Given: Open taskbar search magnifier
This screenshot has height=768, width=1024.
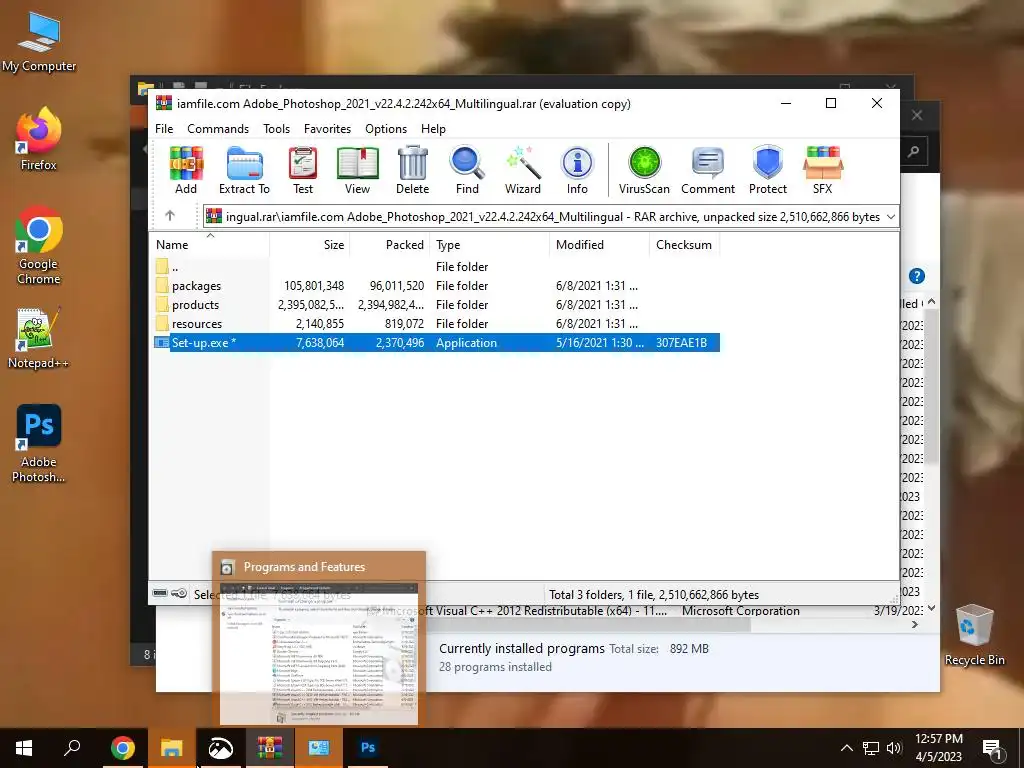Looking at the screenshot, I should pyautogui.click(x=72, y=747).
